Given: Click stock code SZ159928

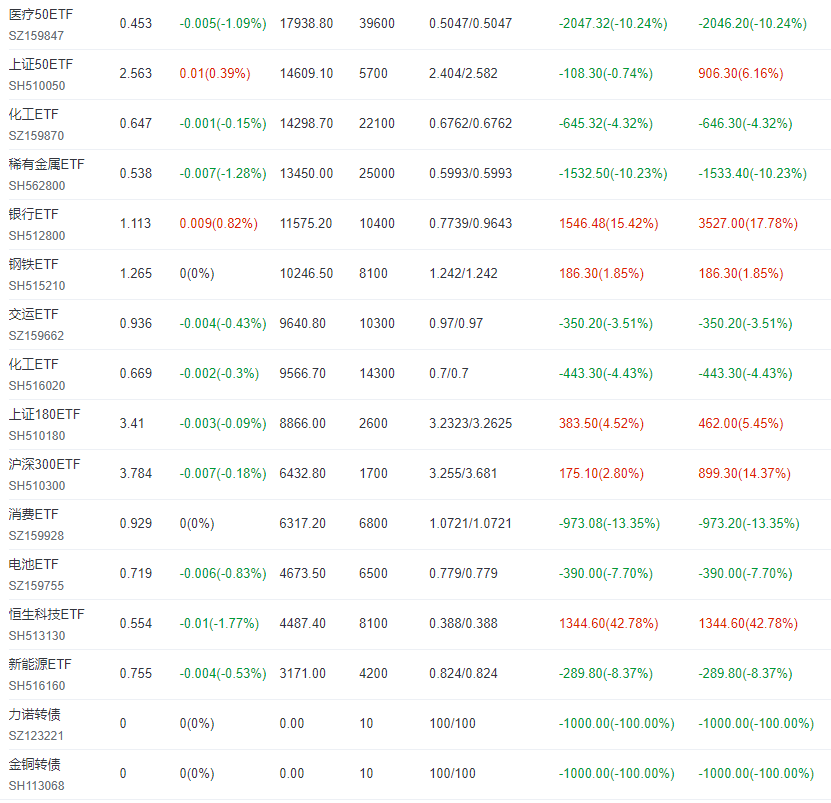Looking at the screenshot, I should click(36, 536).
